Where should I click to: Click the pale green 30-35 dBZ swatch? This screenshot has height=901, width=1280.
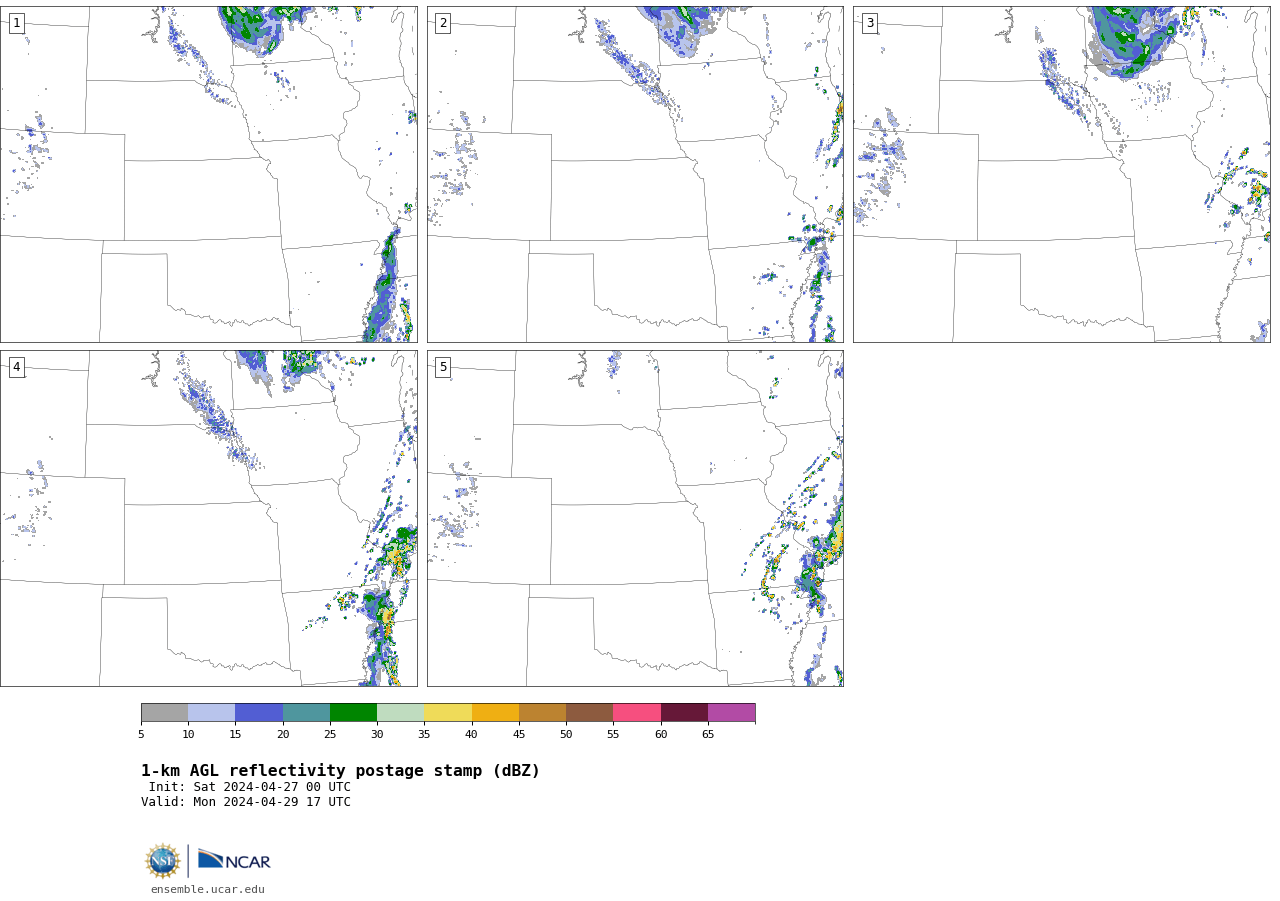point(400,712)
